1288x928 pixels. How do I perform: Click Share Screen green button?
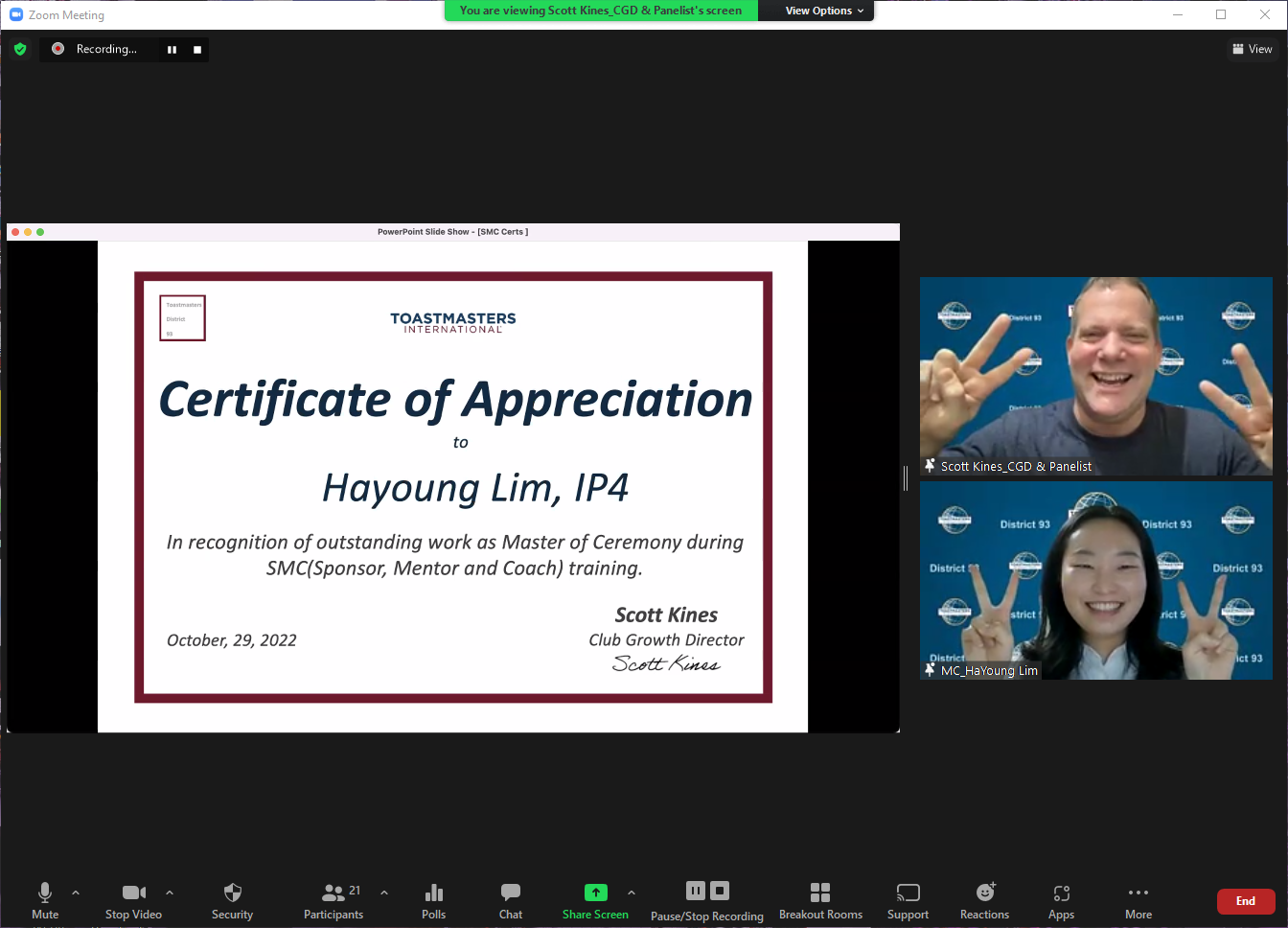pyautogui.click(x=595, y=901)
